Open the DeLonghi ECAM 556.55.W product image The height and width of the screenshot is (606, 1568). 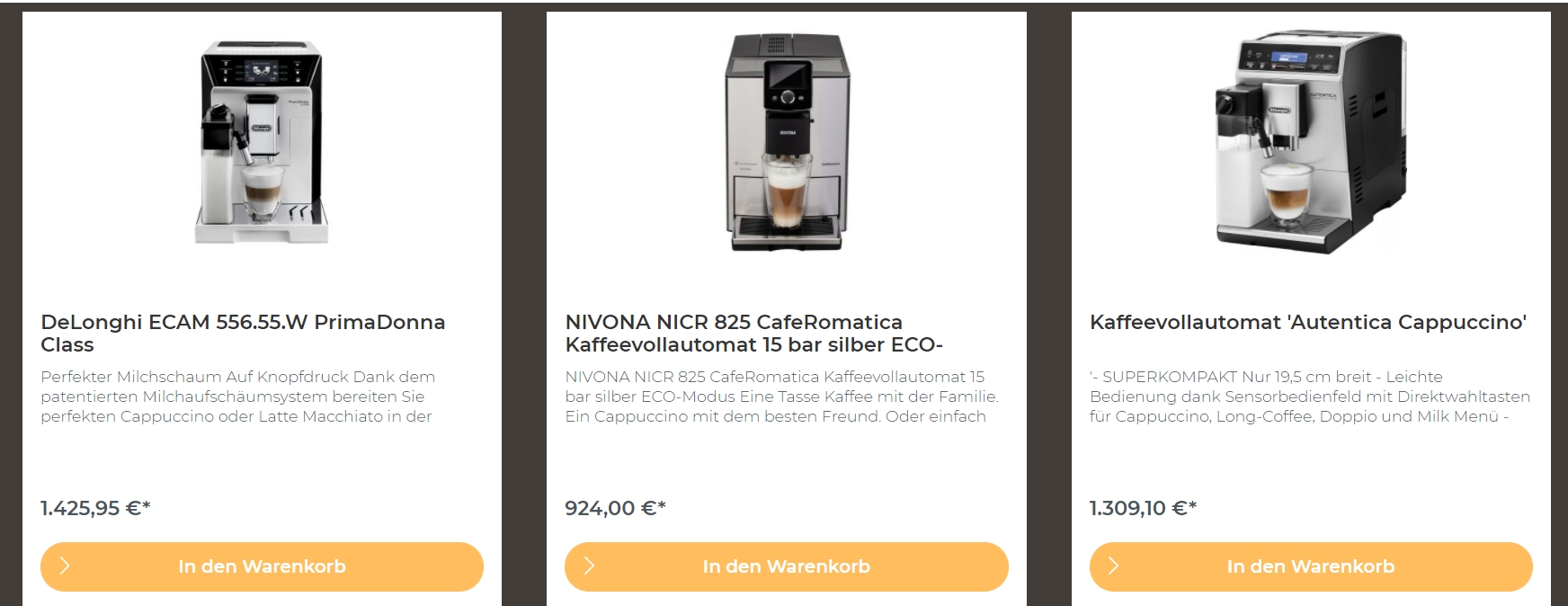(x=262, y=142)
